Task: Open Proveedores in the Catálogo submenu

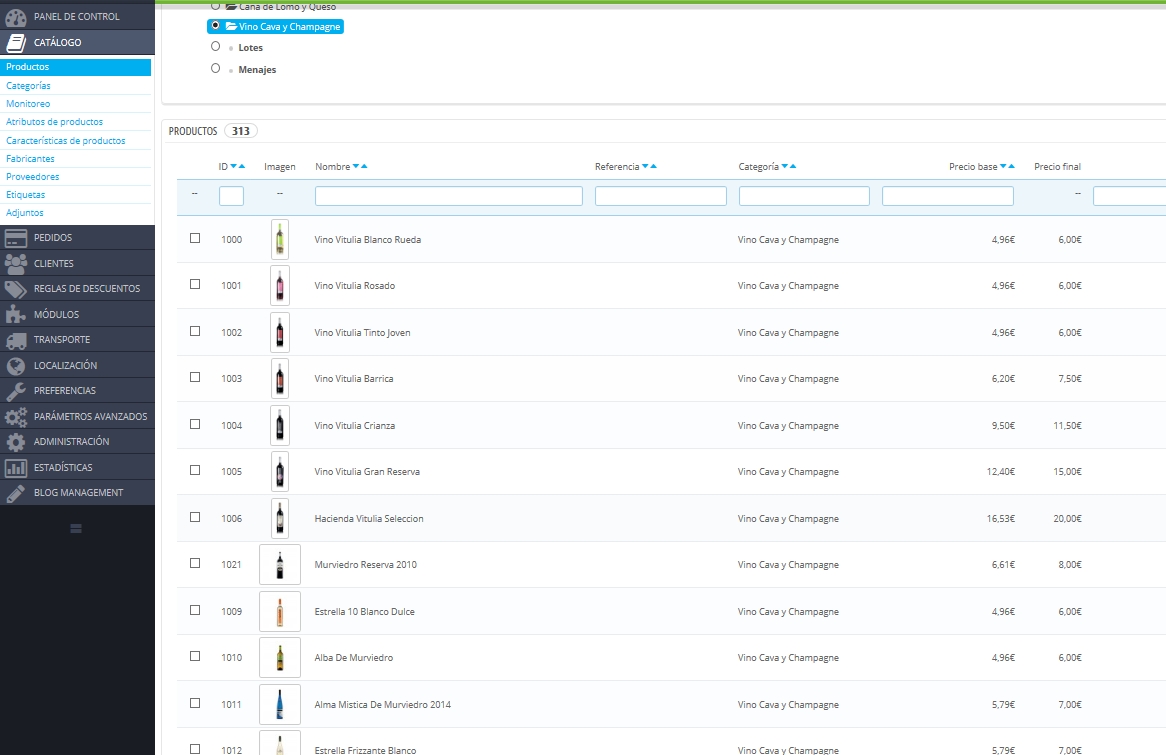Action: point(33,176)
